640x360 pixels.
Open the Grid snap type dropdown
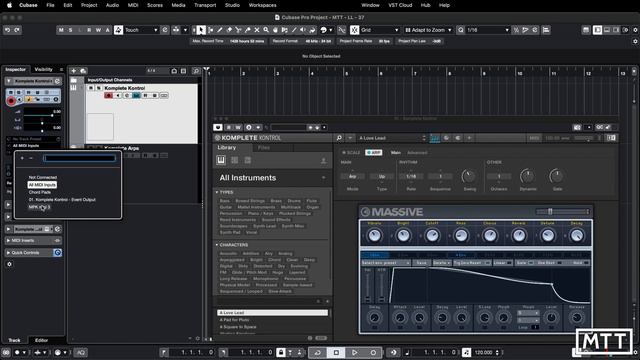[380, 30]
